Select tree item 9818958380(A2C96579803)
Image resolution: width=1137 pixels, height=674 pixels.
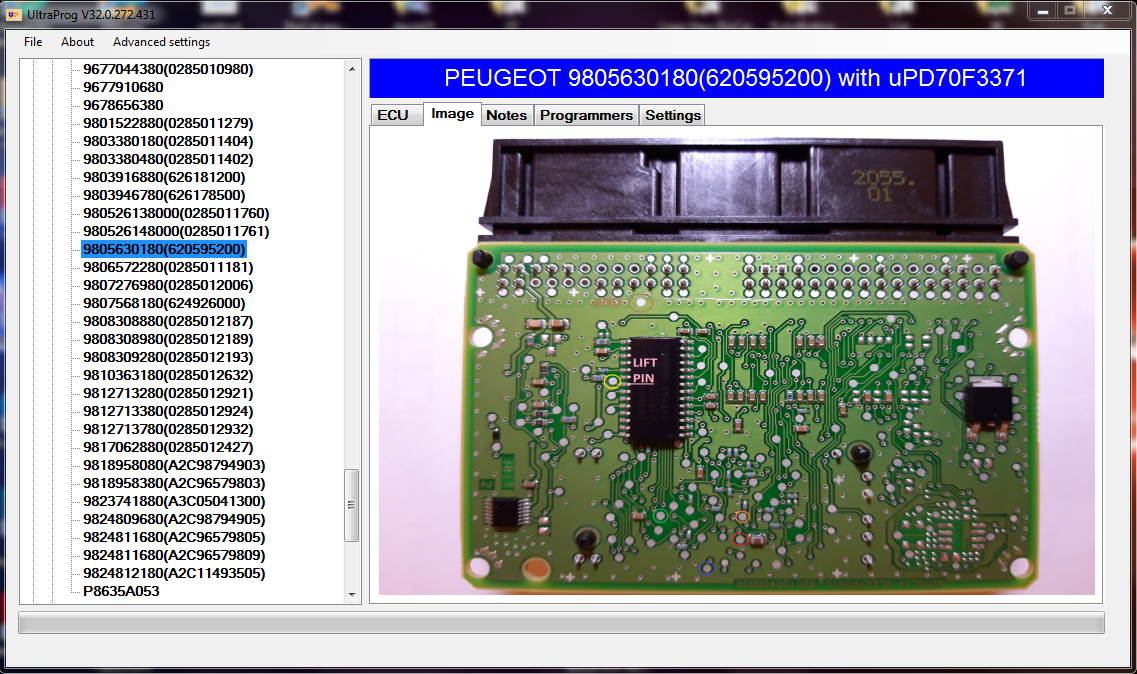pyautogui.click(x=174, y=483)
